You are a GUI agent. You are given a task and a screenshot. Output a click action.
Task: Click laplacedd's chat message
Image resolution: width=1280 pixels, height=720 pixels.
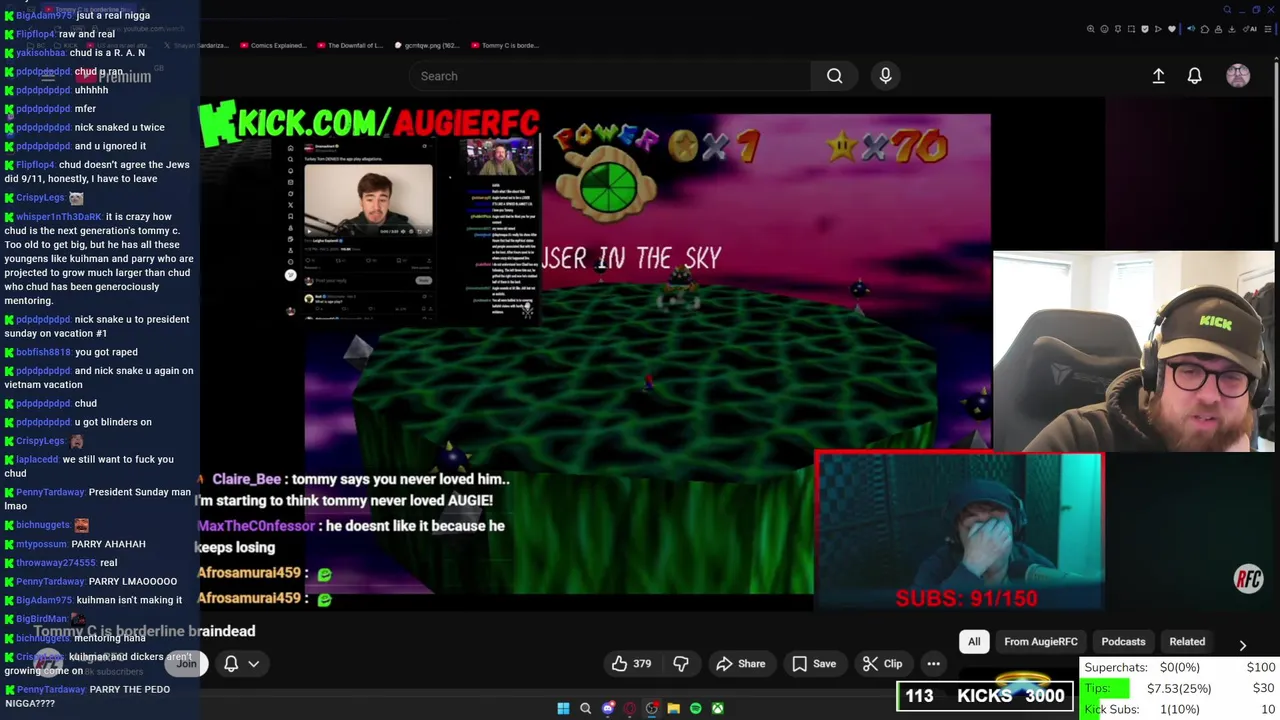pyautogui.click(x=89, y=466)
